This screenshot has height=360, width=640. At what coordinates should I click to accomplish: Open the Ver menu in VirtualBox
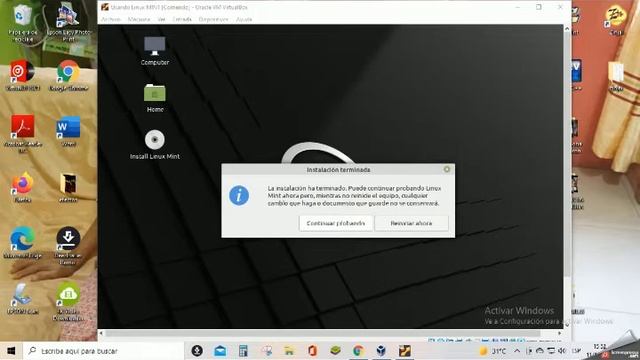tap(162, 19)
